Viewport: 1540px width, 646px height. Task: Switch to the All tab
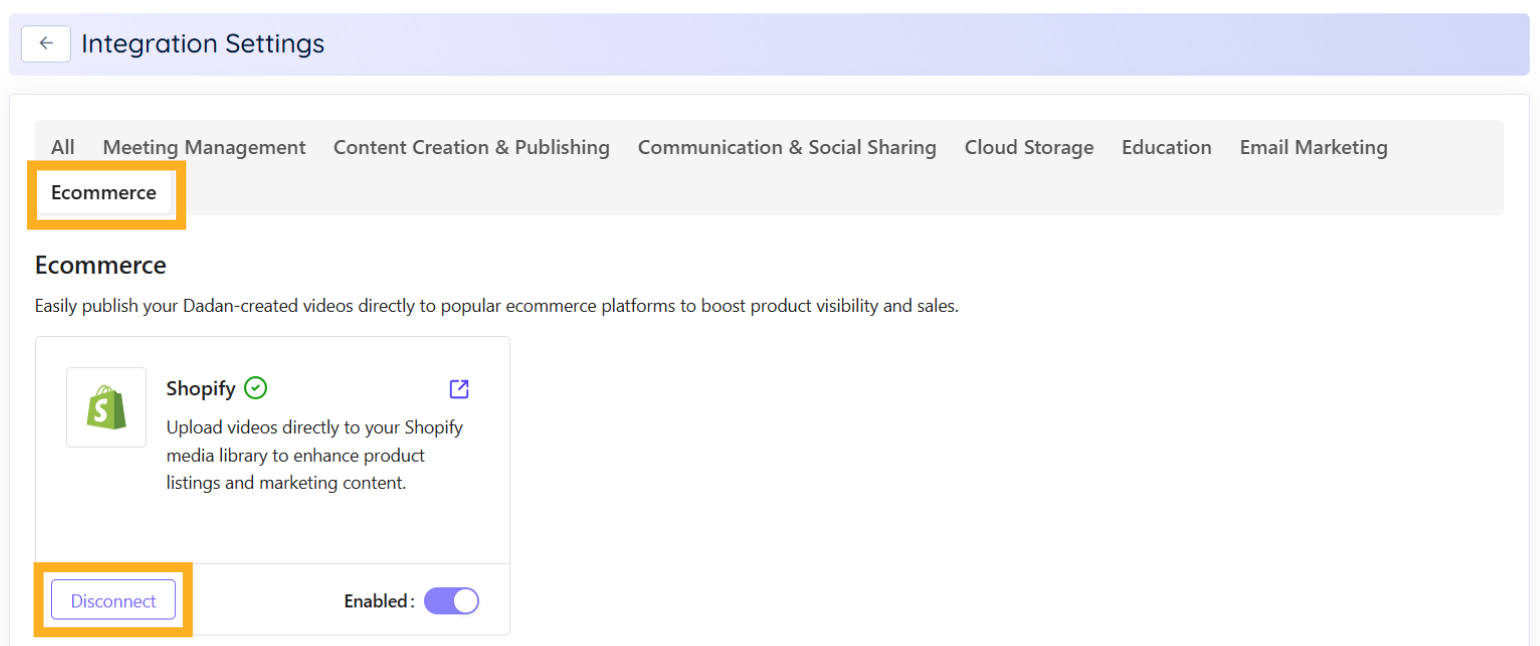coord(63,147)
